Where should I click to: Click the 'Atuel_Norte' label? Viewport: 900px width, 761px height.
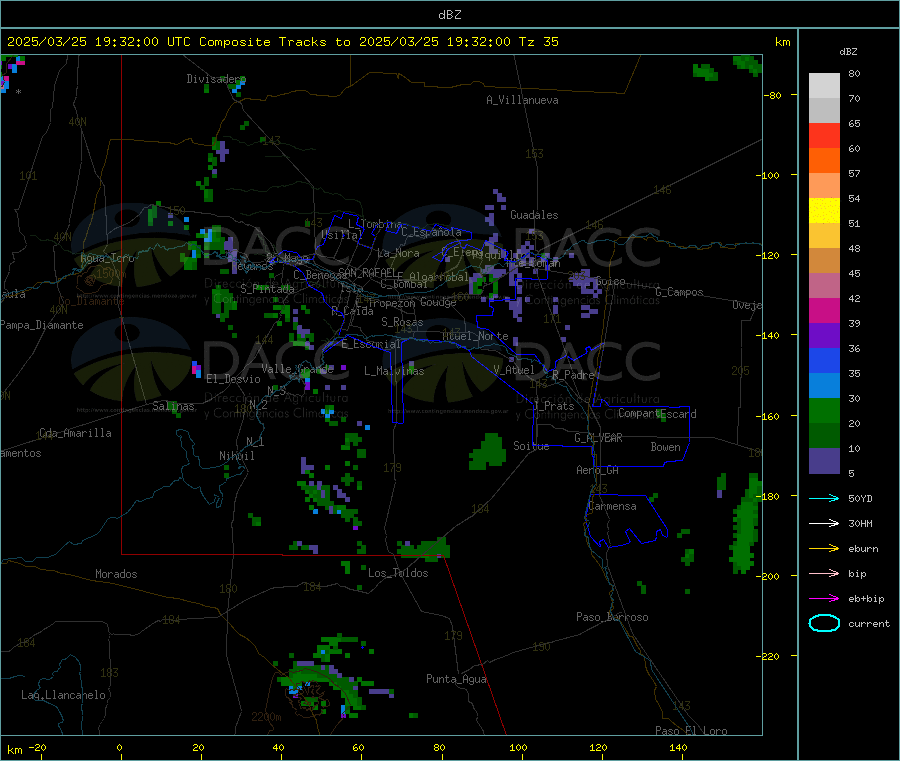475,336
